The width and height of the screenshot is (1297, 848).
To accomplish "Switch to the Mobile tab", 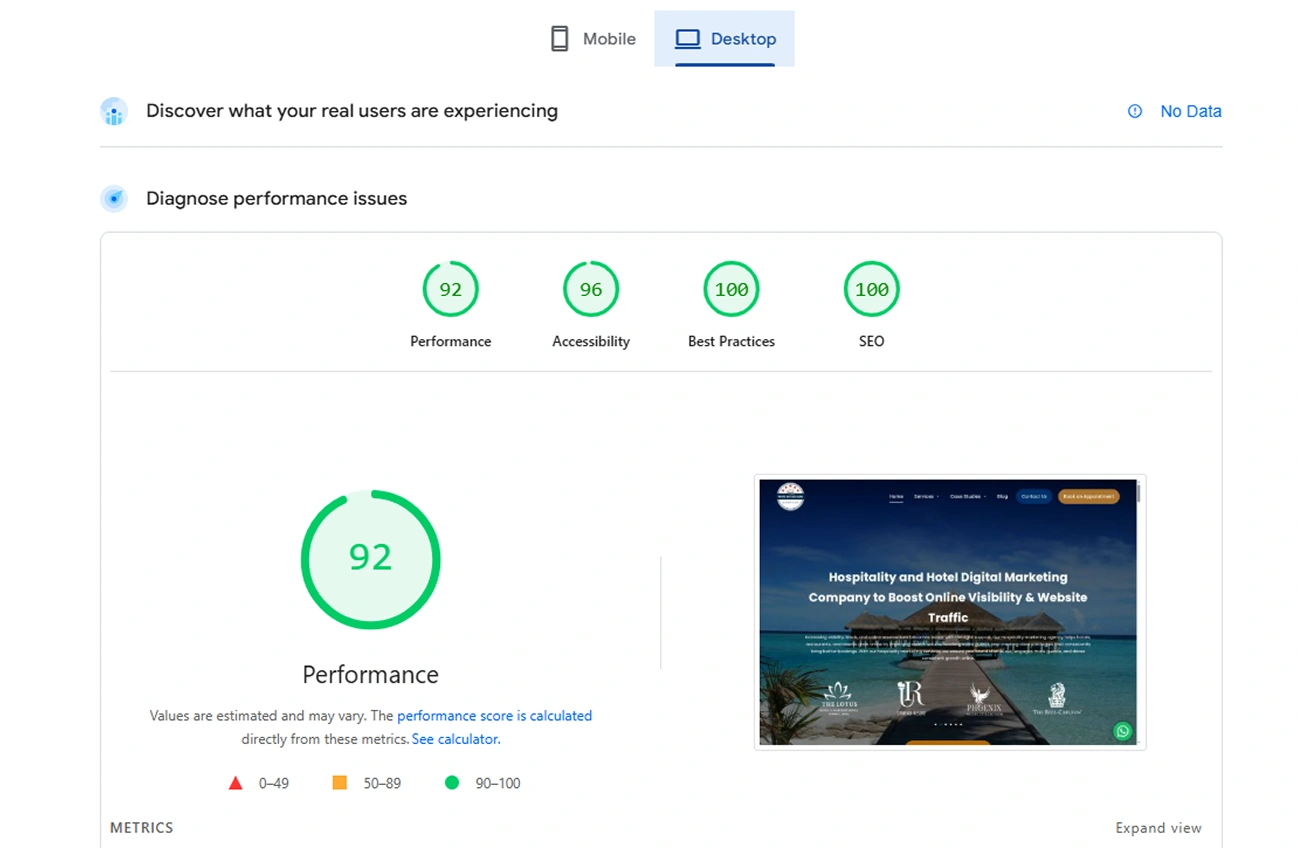I will click(x=593, y=39).
